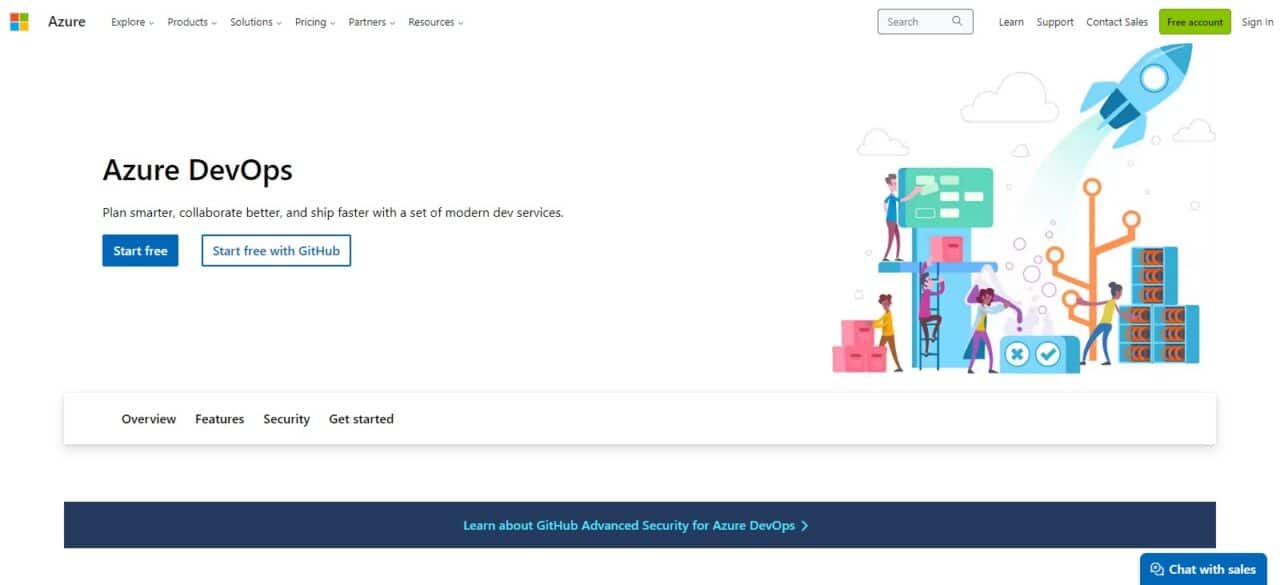Open the Chat with sales button
The width and height of the screenshot is (1280, 585).
(x=1203, y=569)
